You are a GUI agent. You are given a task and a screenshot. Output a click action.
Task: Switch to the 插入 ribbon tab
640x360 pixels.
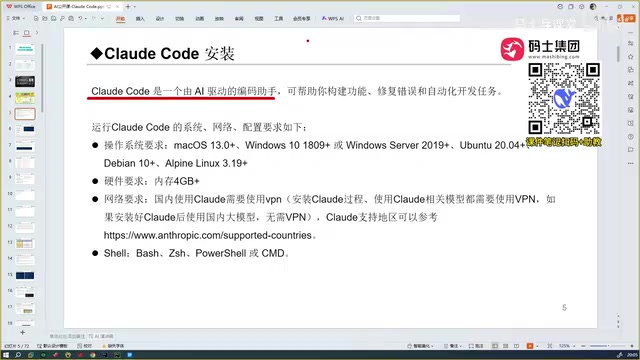[x=140, y=18]
